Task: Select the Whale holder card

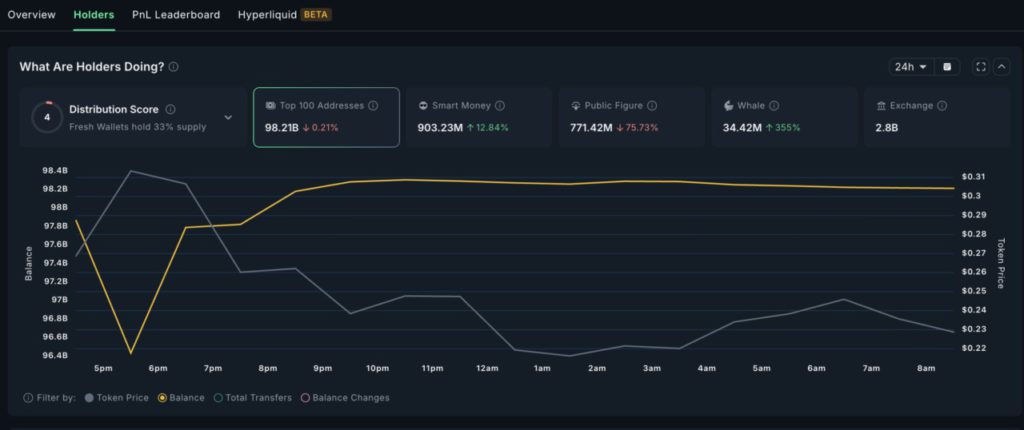Action: [783, 117]
